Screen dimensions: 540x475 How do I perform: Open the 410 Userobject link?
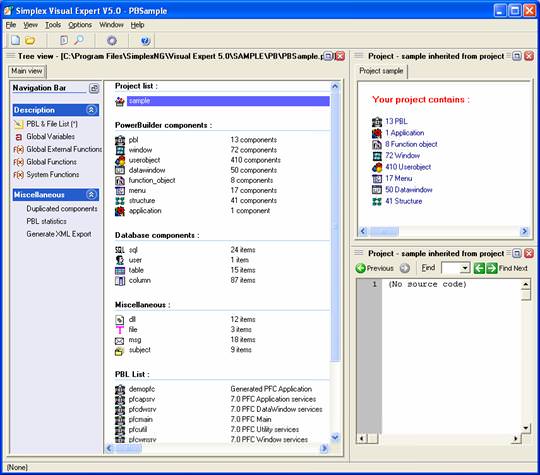point(408,167)
